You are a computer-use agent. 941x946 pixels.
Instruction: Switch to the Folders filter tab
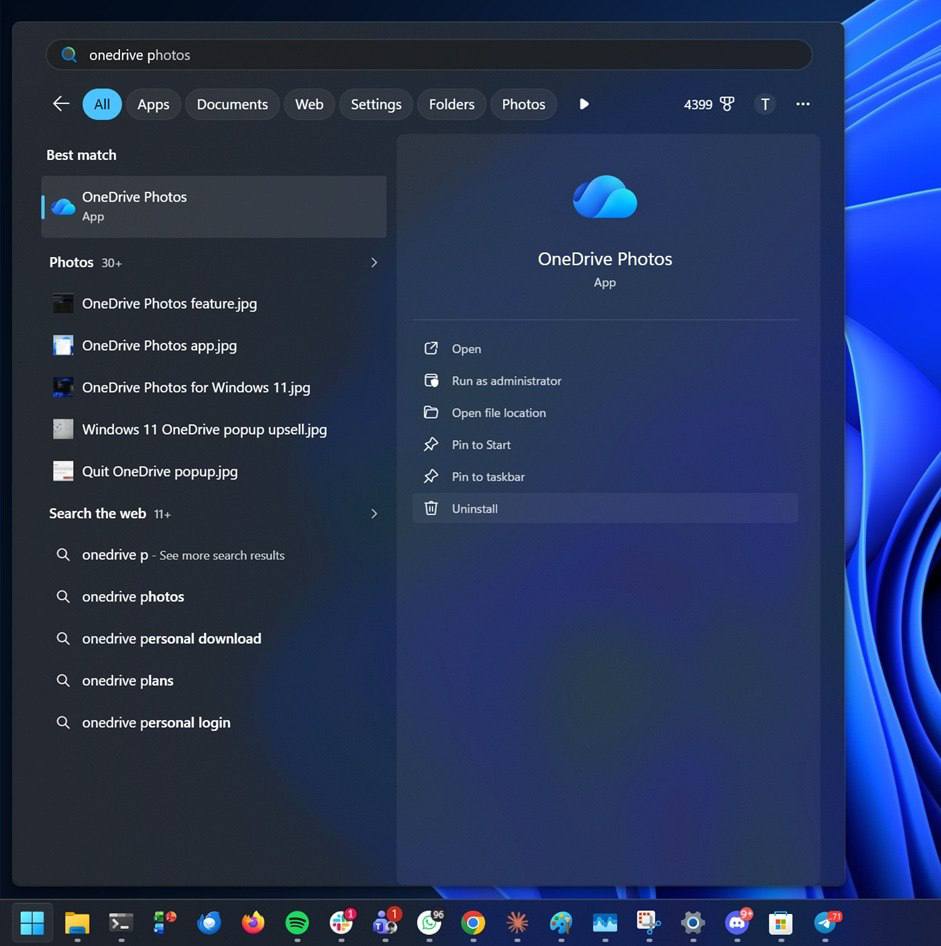(x=451, y=104)
